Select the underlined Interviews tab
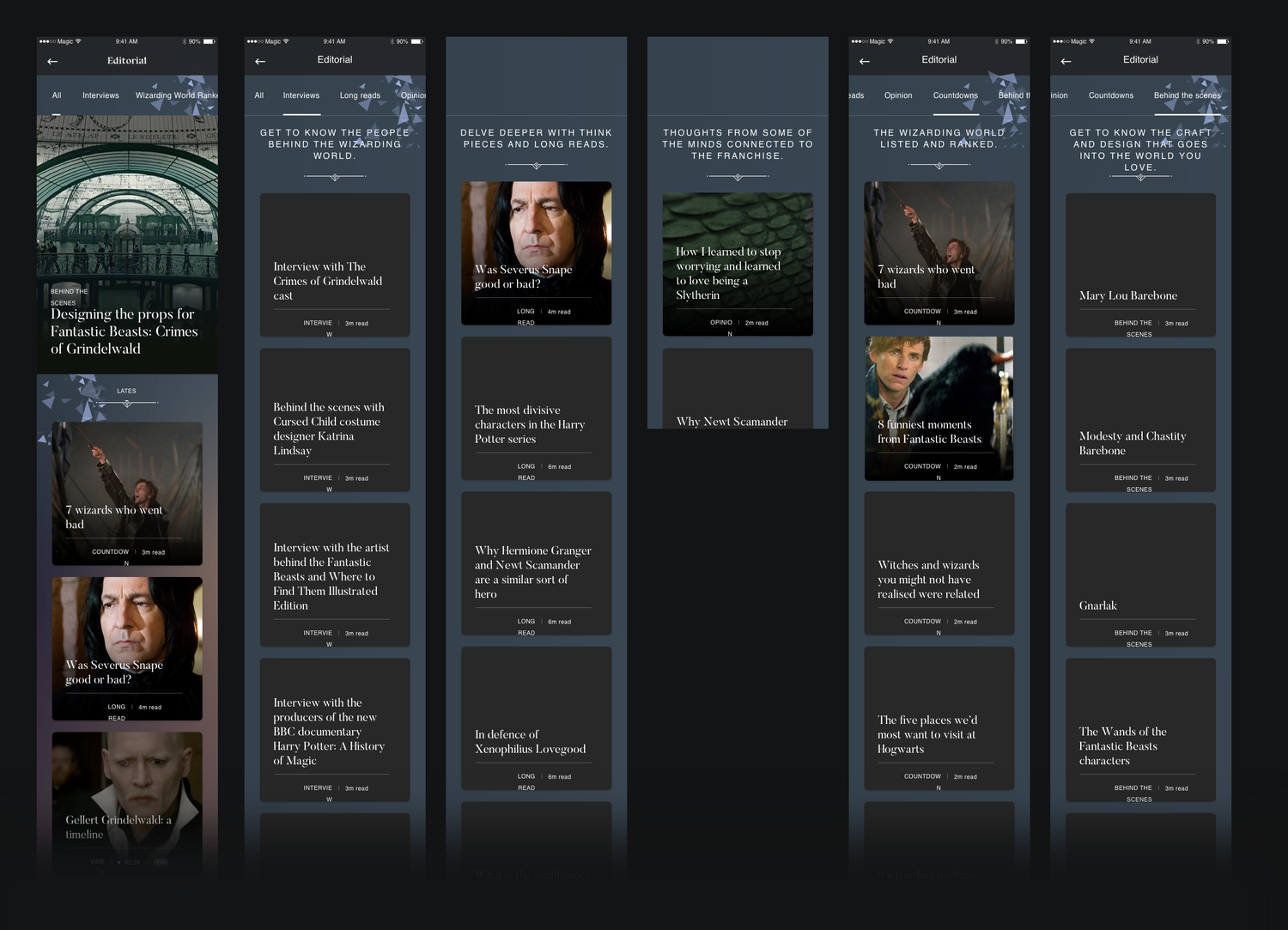Screen dimensions: 1288x930 coord(301,95)
